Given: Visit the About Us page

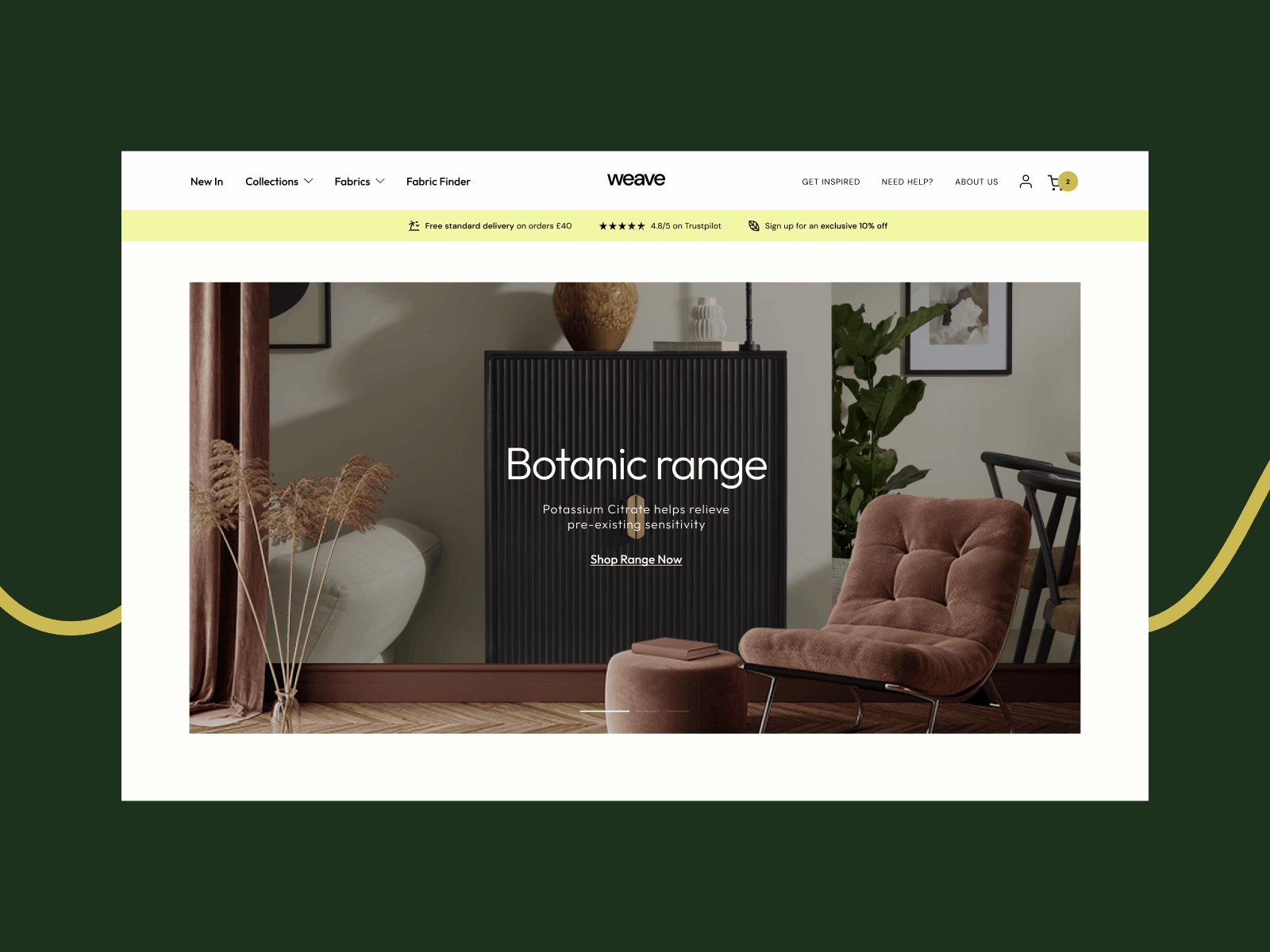Looking at the screenshot, I should click(x=976, y=182).
